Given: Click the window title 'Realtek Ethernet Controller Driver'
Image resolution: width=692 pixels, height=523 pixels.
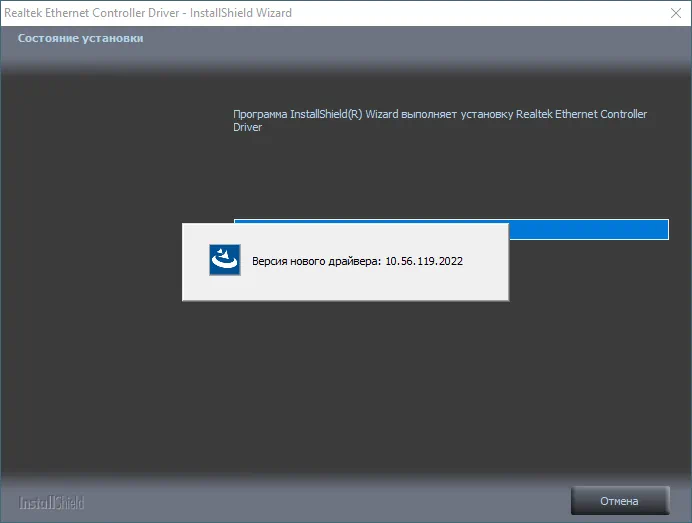Looking at the screenshot, I should (x=92, y=13).
